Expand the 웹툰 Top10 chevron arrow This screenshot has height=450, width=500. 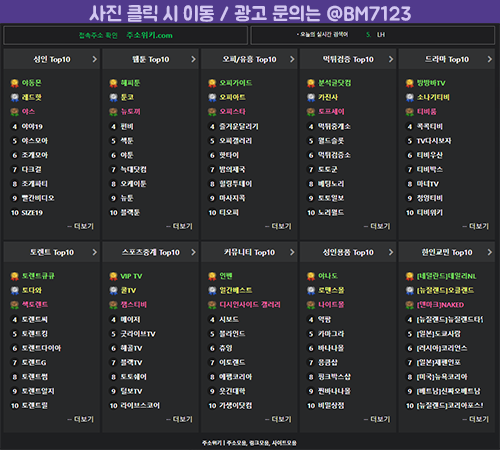[x=193, y=59]
